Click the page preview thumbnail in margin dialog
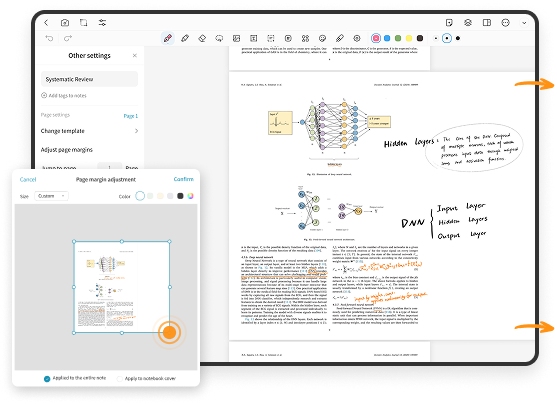The height and width of the screenshot is (404, 557). coord(122,287)
